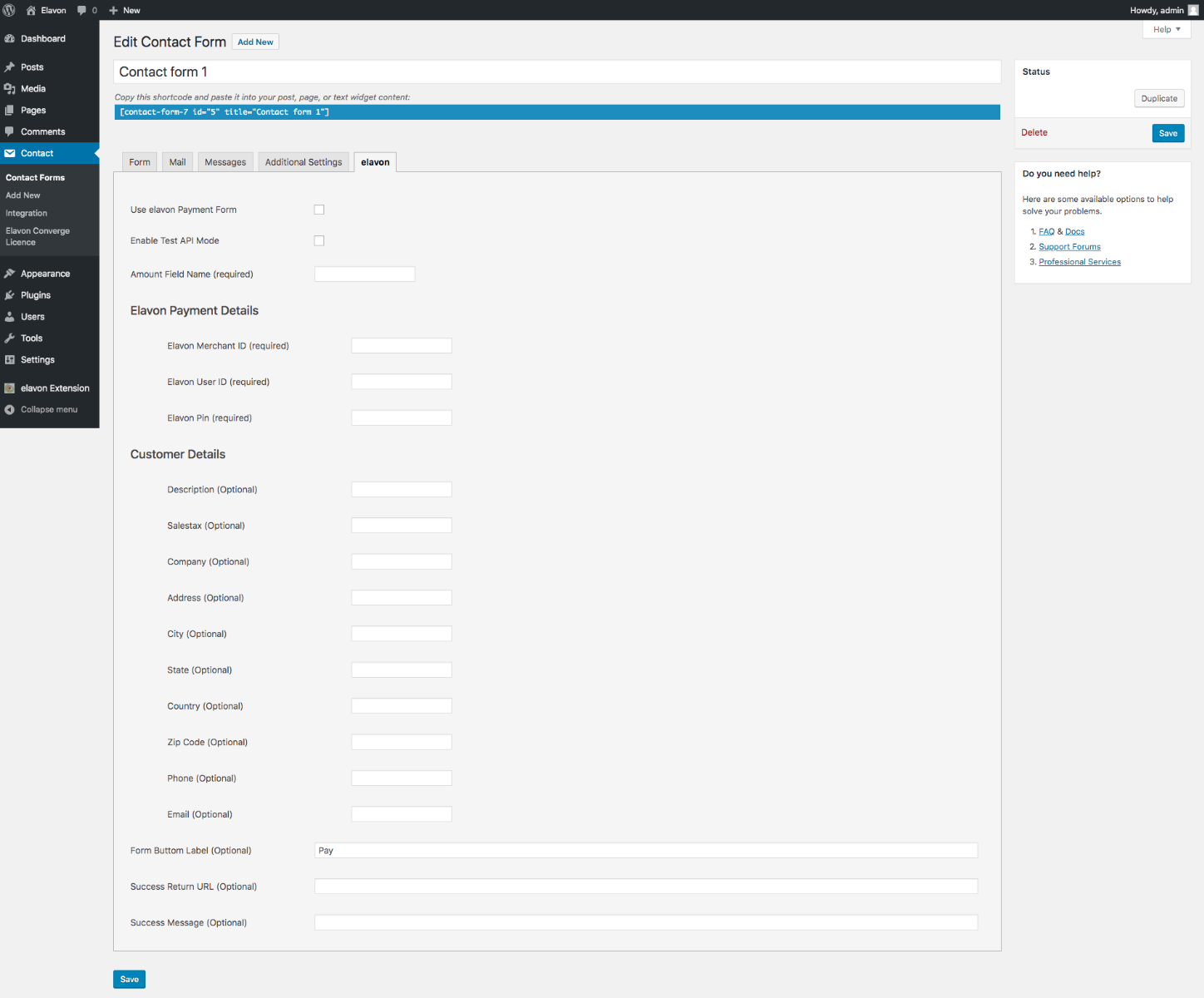
Task: Open the Media library icon
Action: click(10, 89)
